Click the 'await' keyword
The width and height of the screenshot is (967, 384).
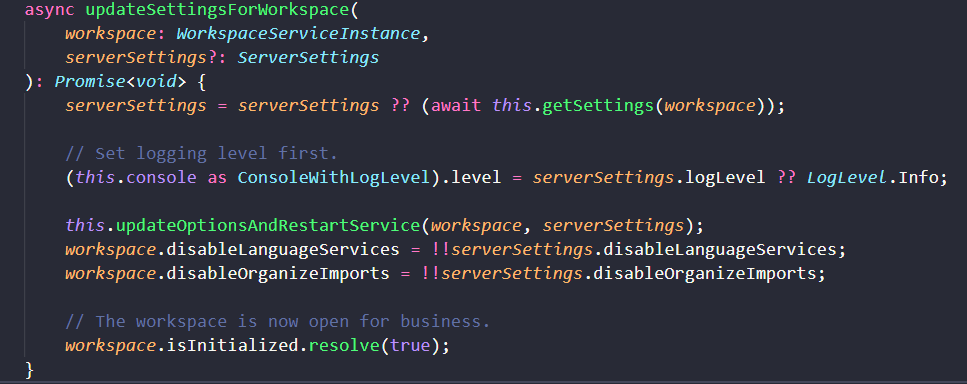click(456, 105)
